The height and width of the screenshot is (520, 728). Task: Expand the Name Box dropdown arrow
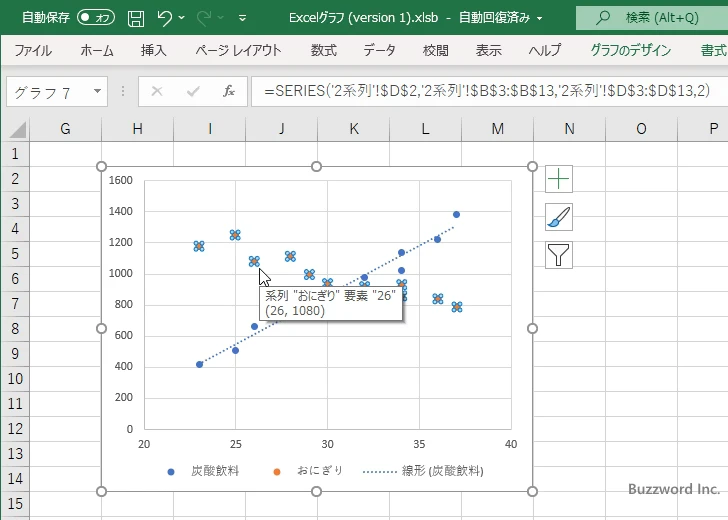coord(98,91)
